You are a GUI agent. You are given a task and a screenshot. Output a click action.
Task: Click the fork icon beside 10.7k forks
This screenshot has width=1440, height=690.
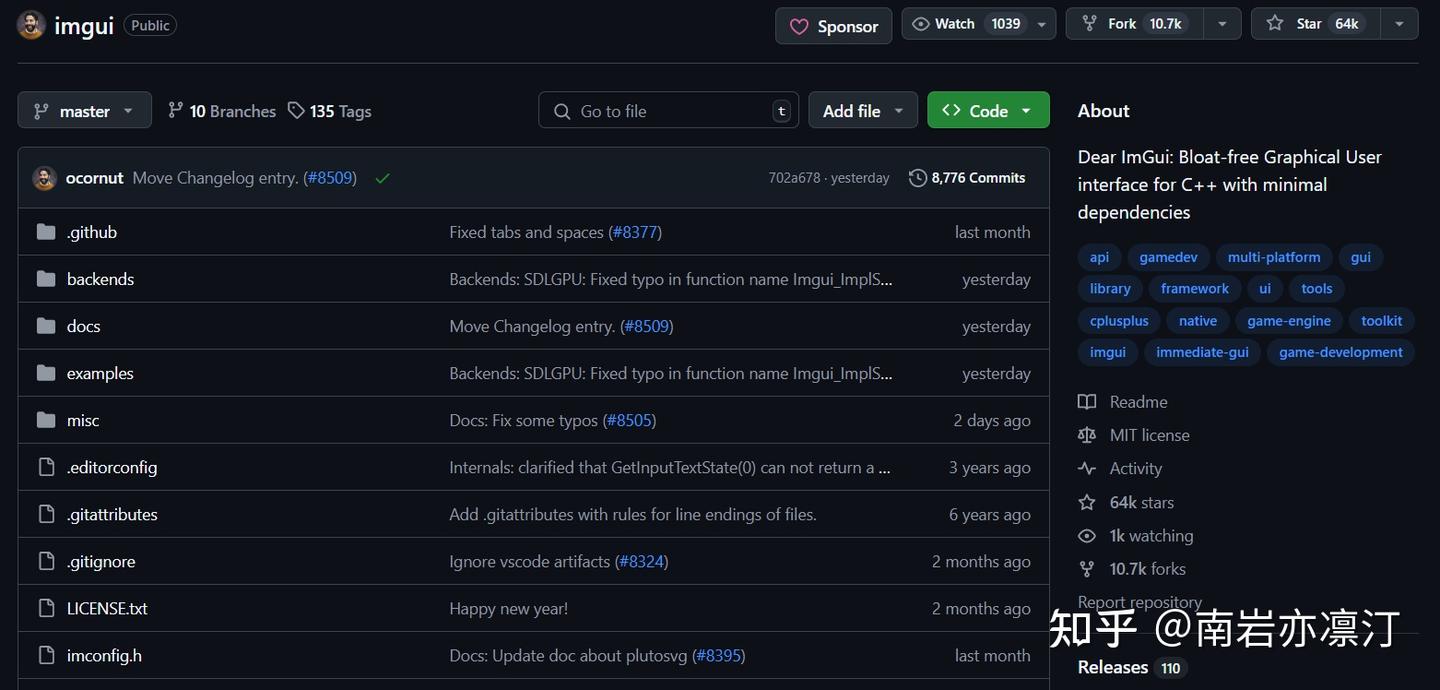point(1087,568)
